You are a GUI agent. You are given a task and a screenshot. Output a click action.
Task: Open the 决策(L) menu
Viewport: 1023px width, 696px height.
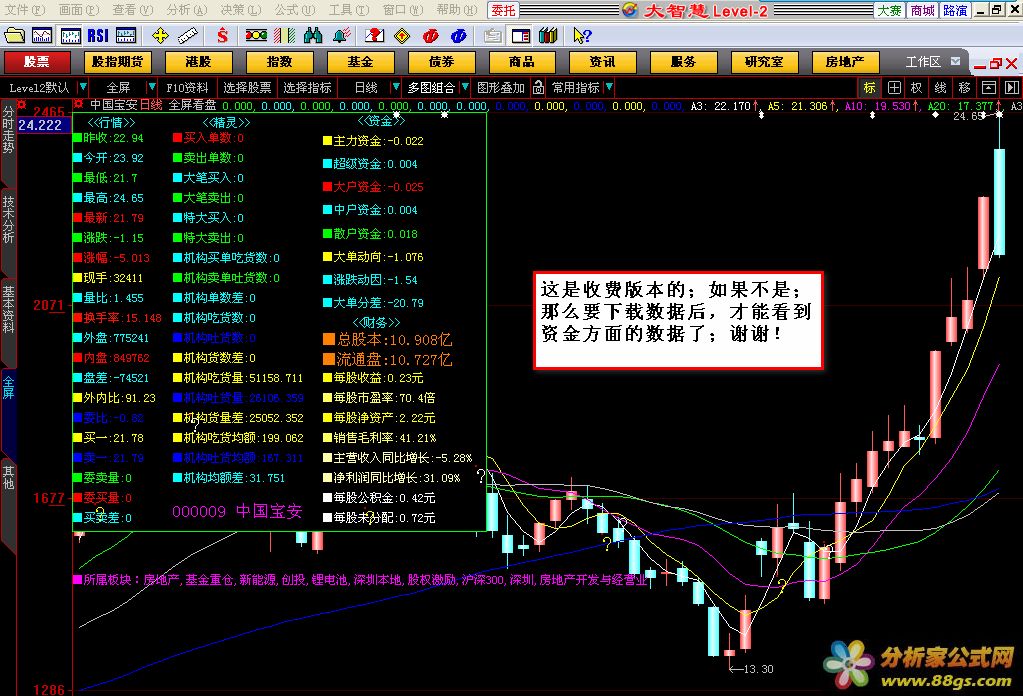(x=240, y=10)
